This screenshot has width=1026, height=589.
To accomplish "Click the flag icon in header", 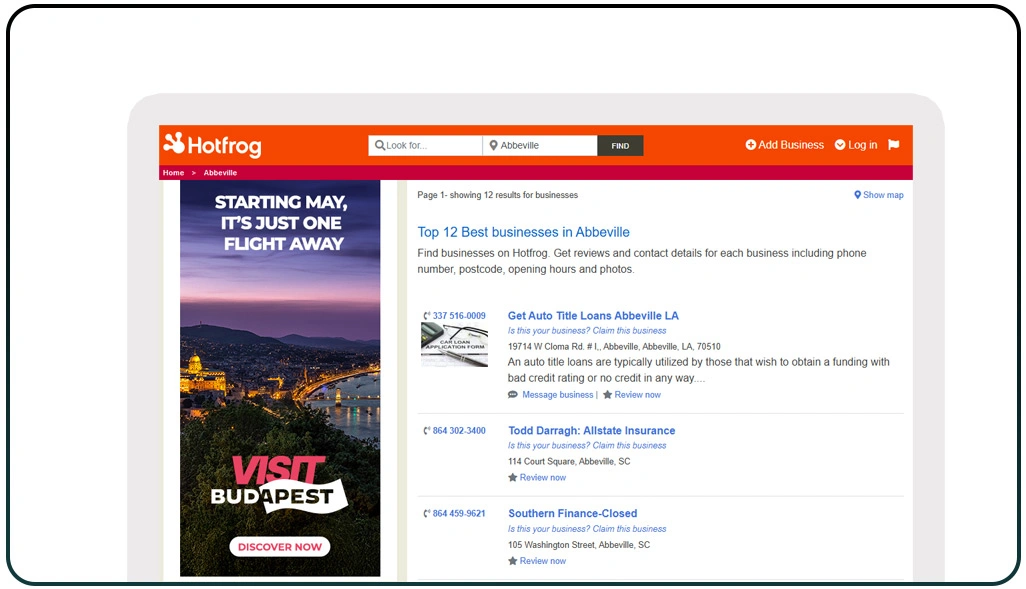I will pos(893,145).
